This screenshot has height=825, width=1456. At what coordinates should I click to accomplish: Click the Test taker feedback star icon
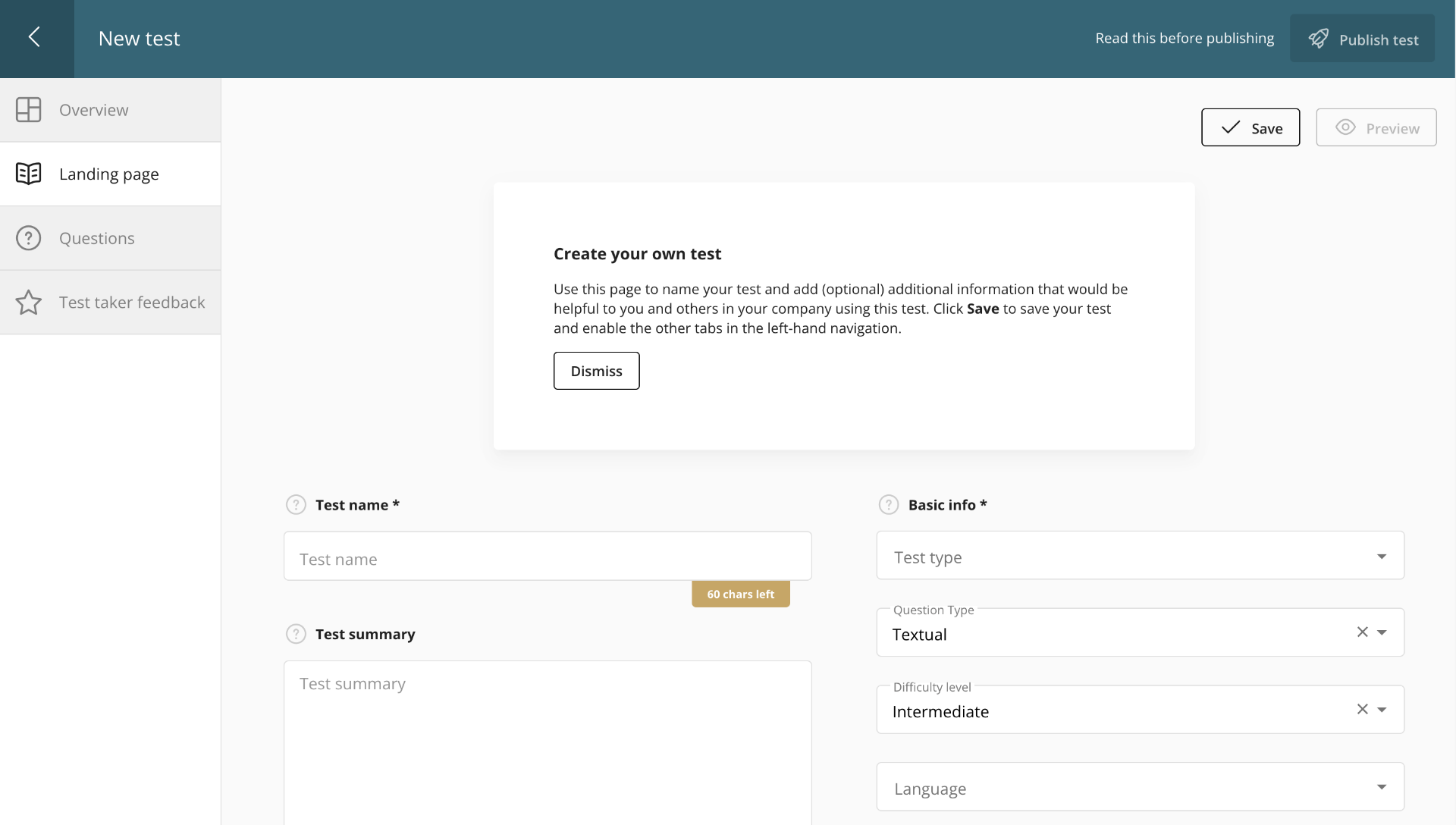click(28, 302)
